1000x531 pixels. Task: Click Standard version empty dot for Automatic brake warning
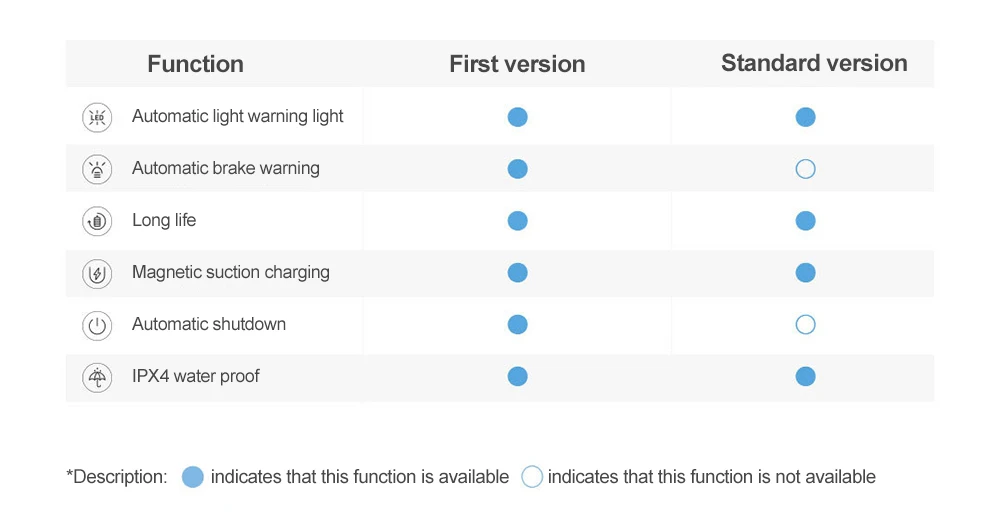point(805,169)
